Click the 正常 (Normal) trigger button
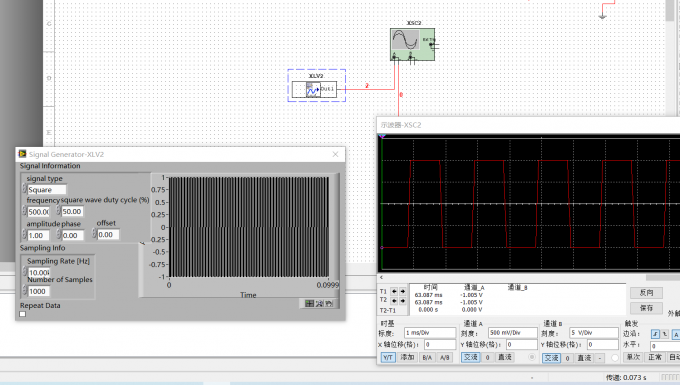Viewport: 680px width, 385px height. pos(654,357)
